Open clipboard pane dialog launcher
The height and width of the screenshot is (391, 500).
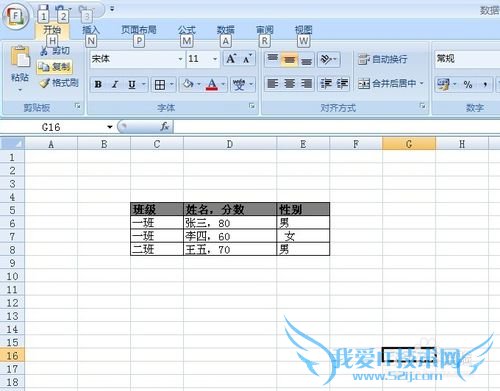(x=78, y=106)
